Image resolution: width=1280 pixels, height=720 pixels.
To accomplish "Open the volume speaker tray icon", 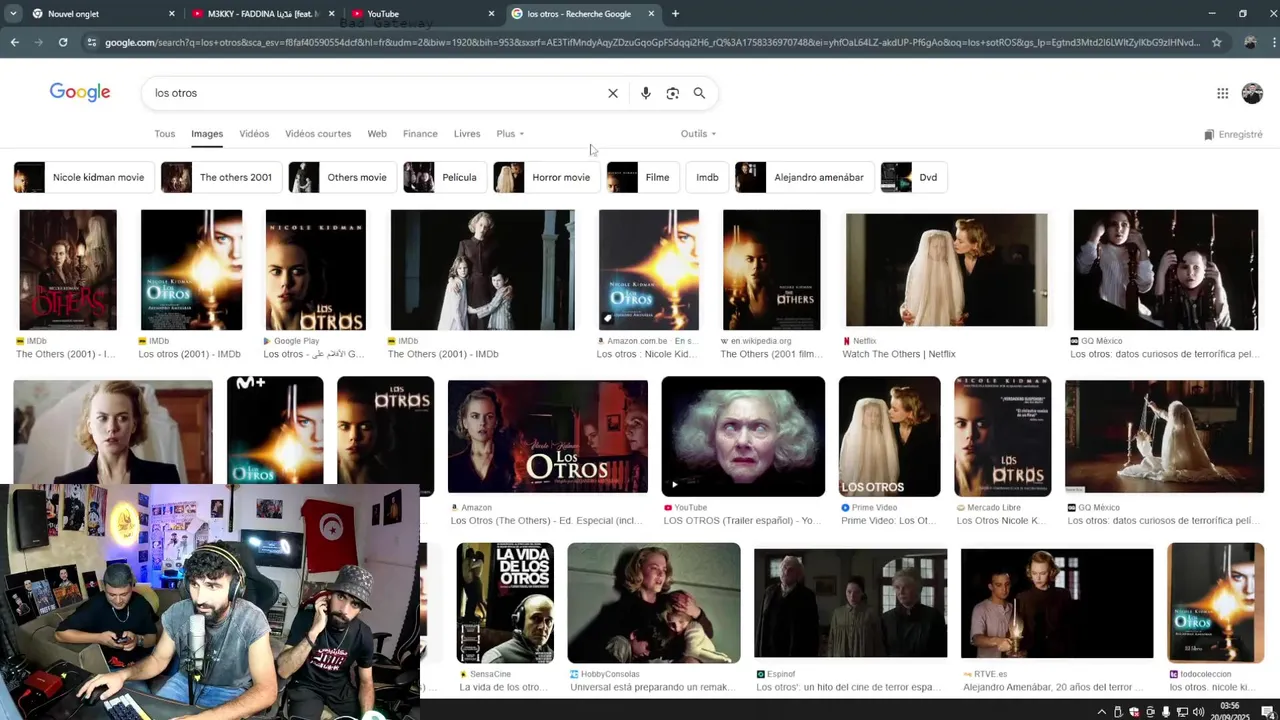I will click(x=1198, y=712).
